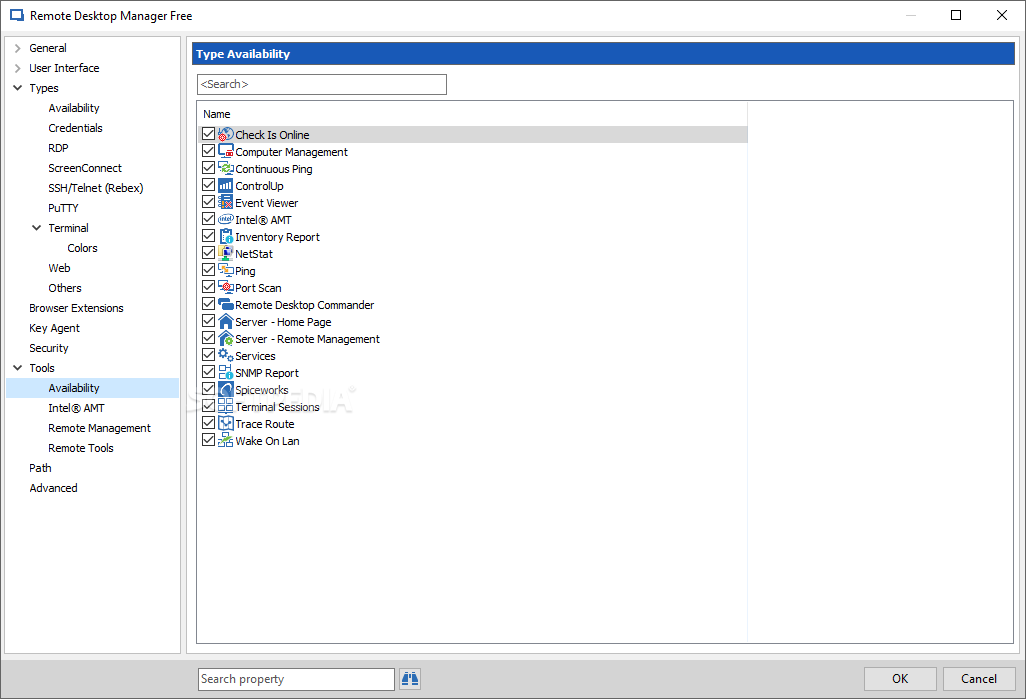Click the SNMP Report icon

tap(226, 372)
